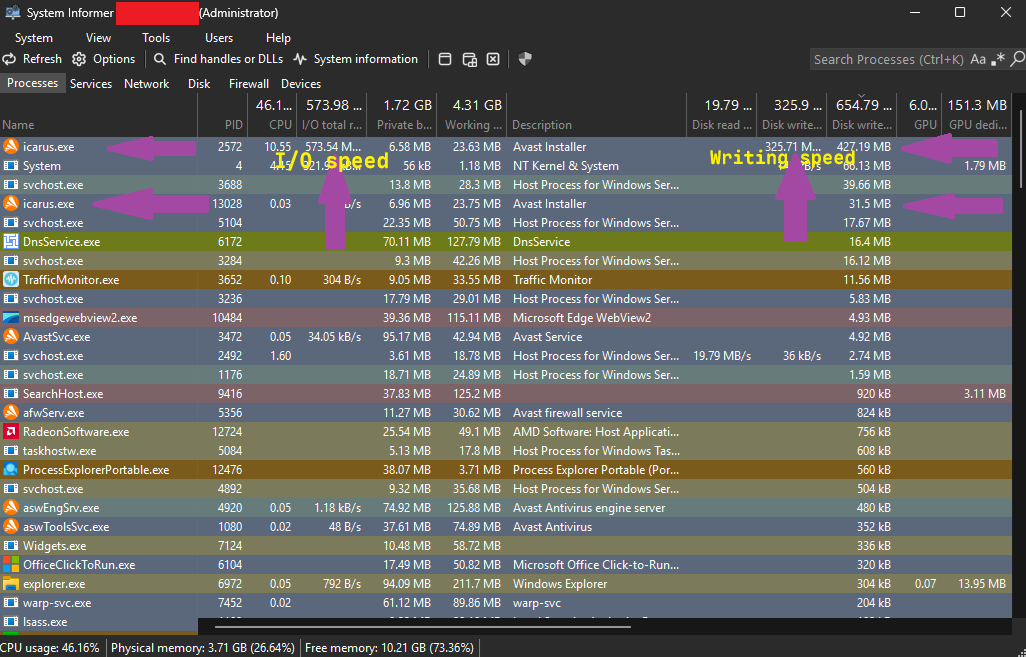Viewport: 1026px width, 657px height.
Task: Open the View menu
Action: click(98, 38)
